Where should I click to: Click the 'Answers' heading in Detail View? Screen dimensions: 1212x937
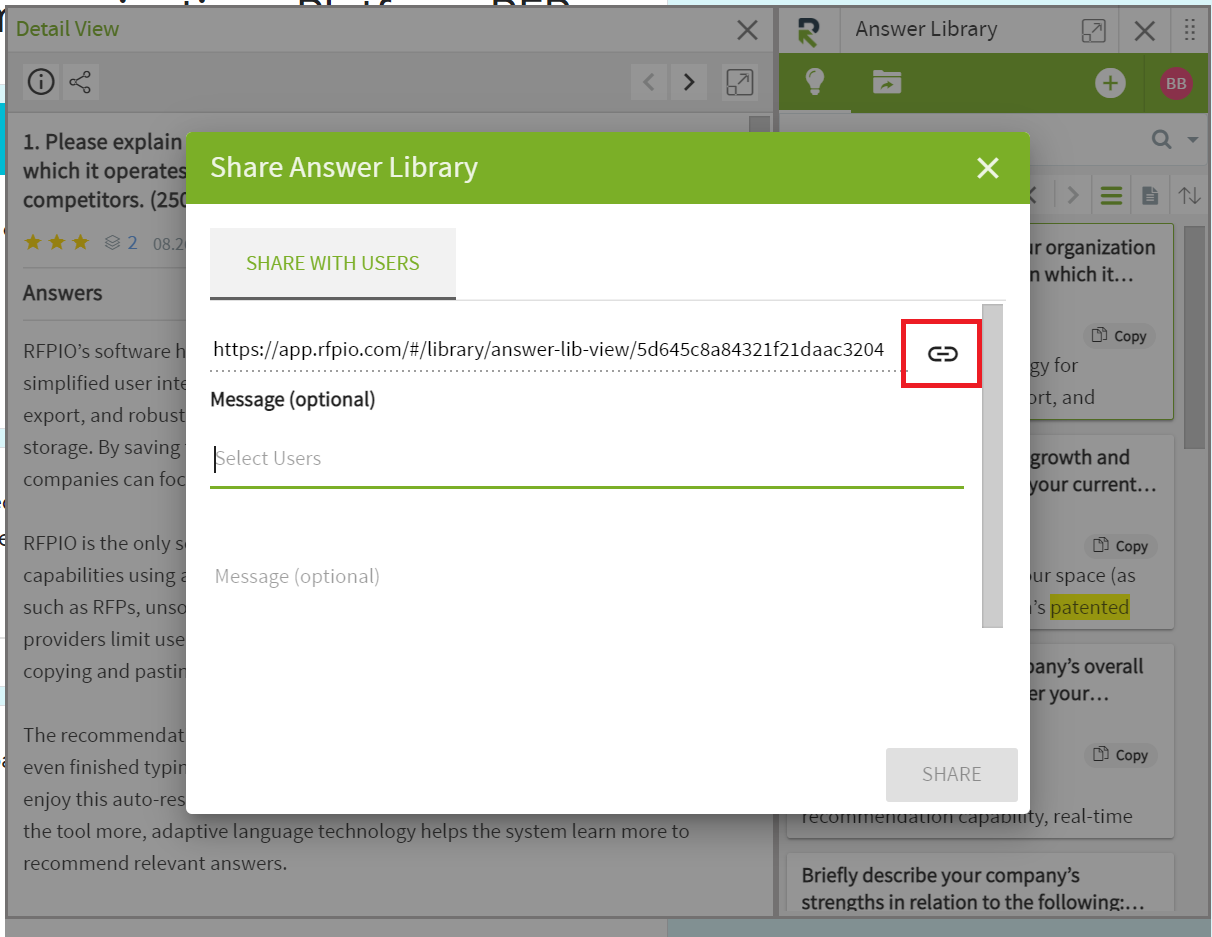click(x=62, y=293)
